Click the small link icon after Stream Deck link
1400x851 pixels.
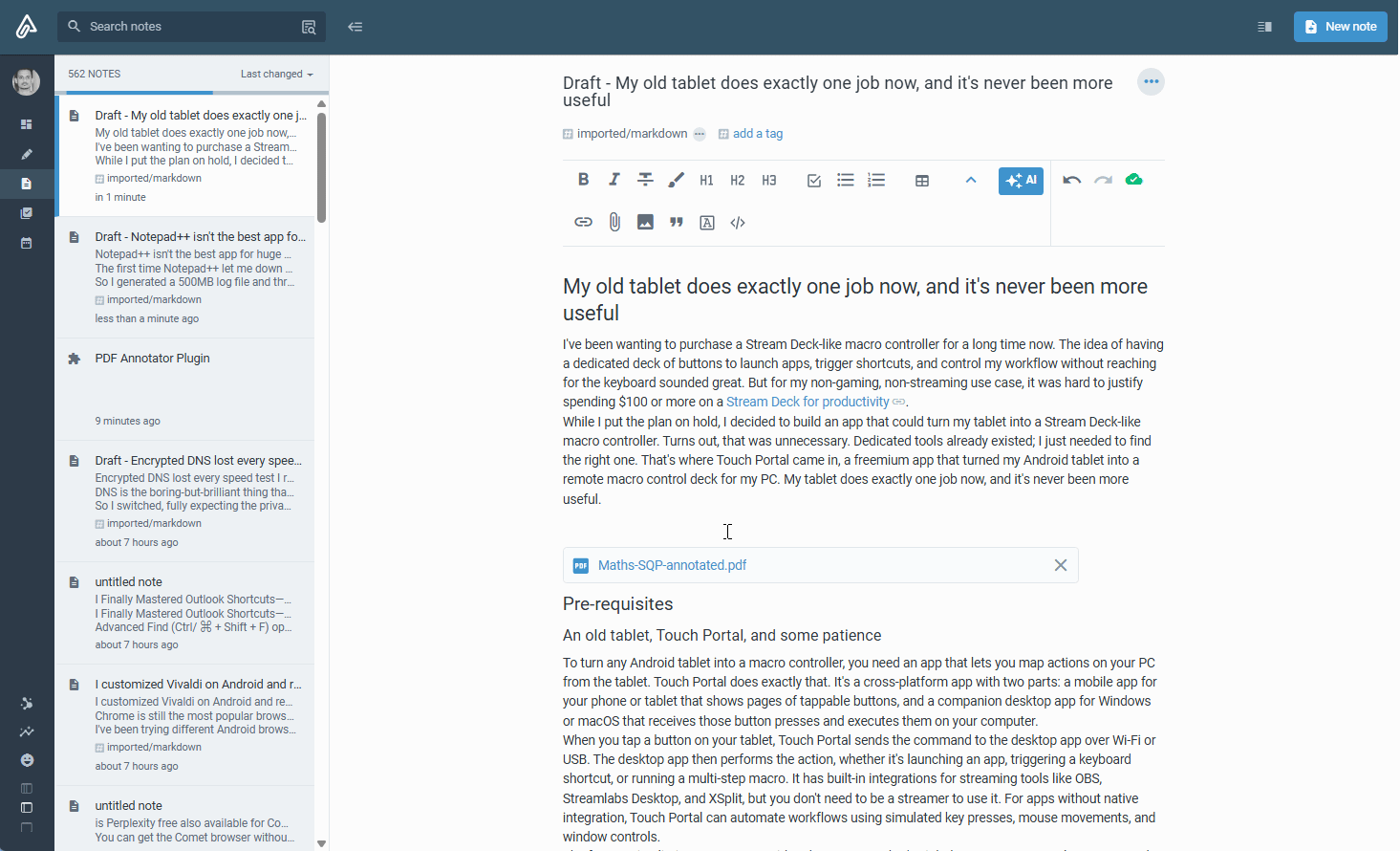pyautogui.click(x=899, y=403)
